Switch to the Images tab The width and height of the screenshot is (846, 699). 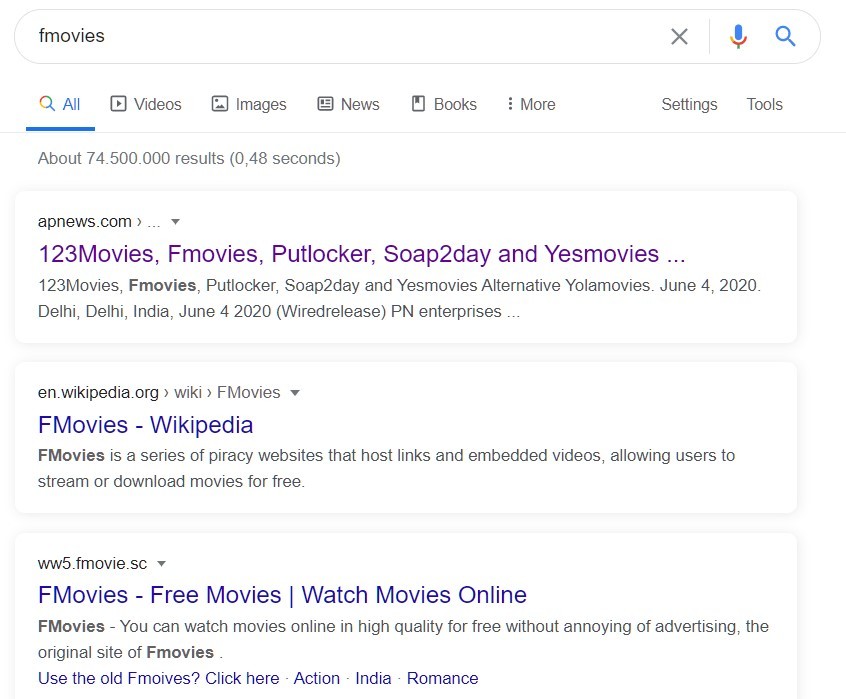point(249,104)
